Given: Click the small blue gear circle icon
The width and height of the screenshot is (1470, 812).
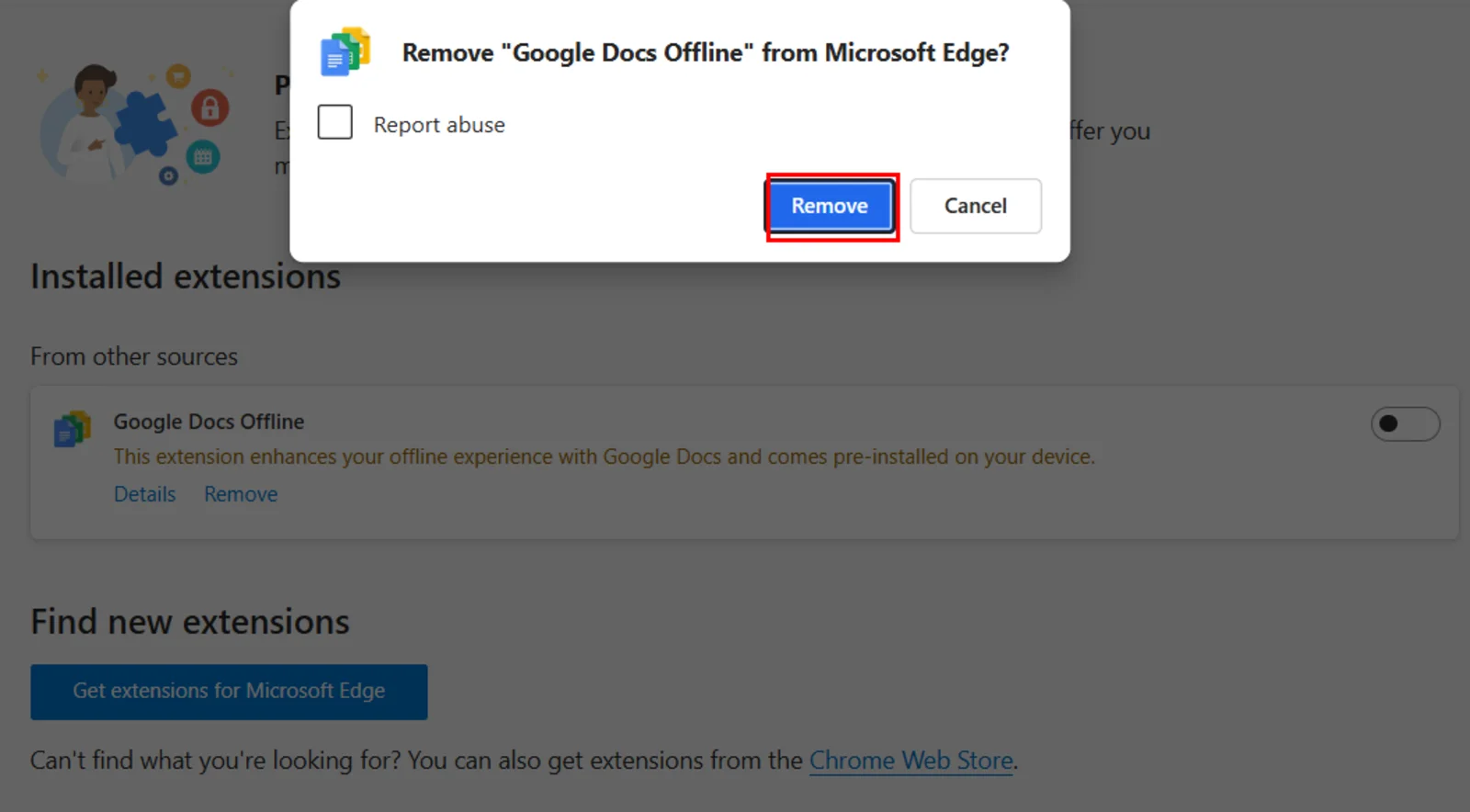Looking at the screenshot, I should click(x=168, y=175).
